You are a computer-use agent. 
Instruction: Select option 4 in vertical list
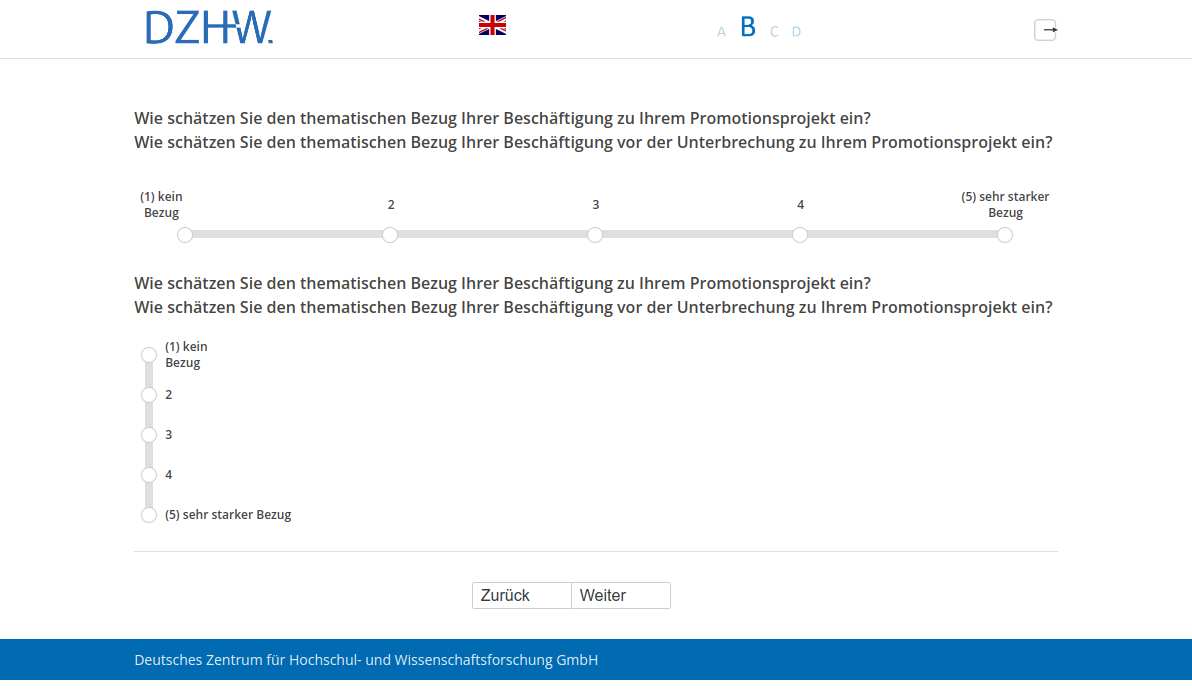pos(149,475)
